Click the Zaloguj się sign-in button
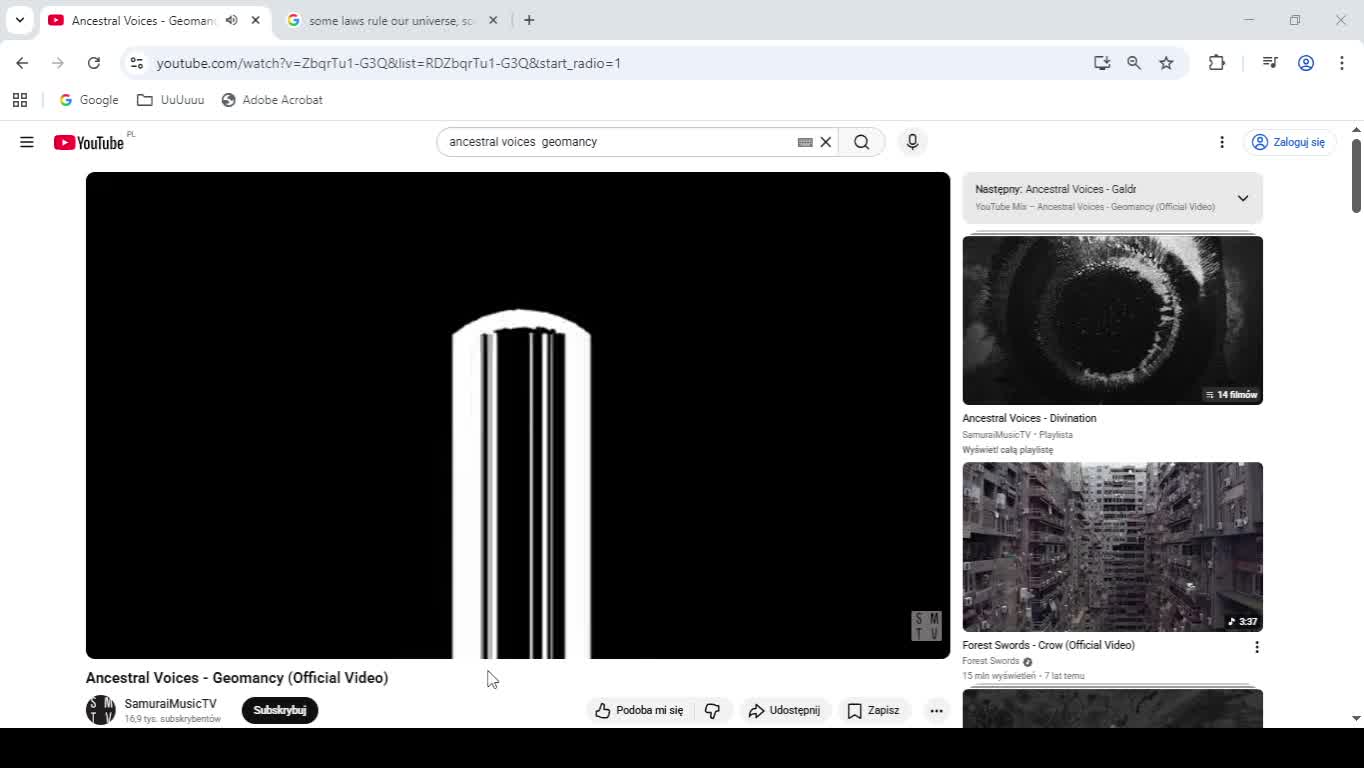Viewport: 1364px width, 768px height. (x=1289, y=142)
